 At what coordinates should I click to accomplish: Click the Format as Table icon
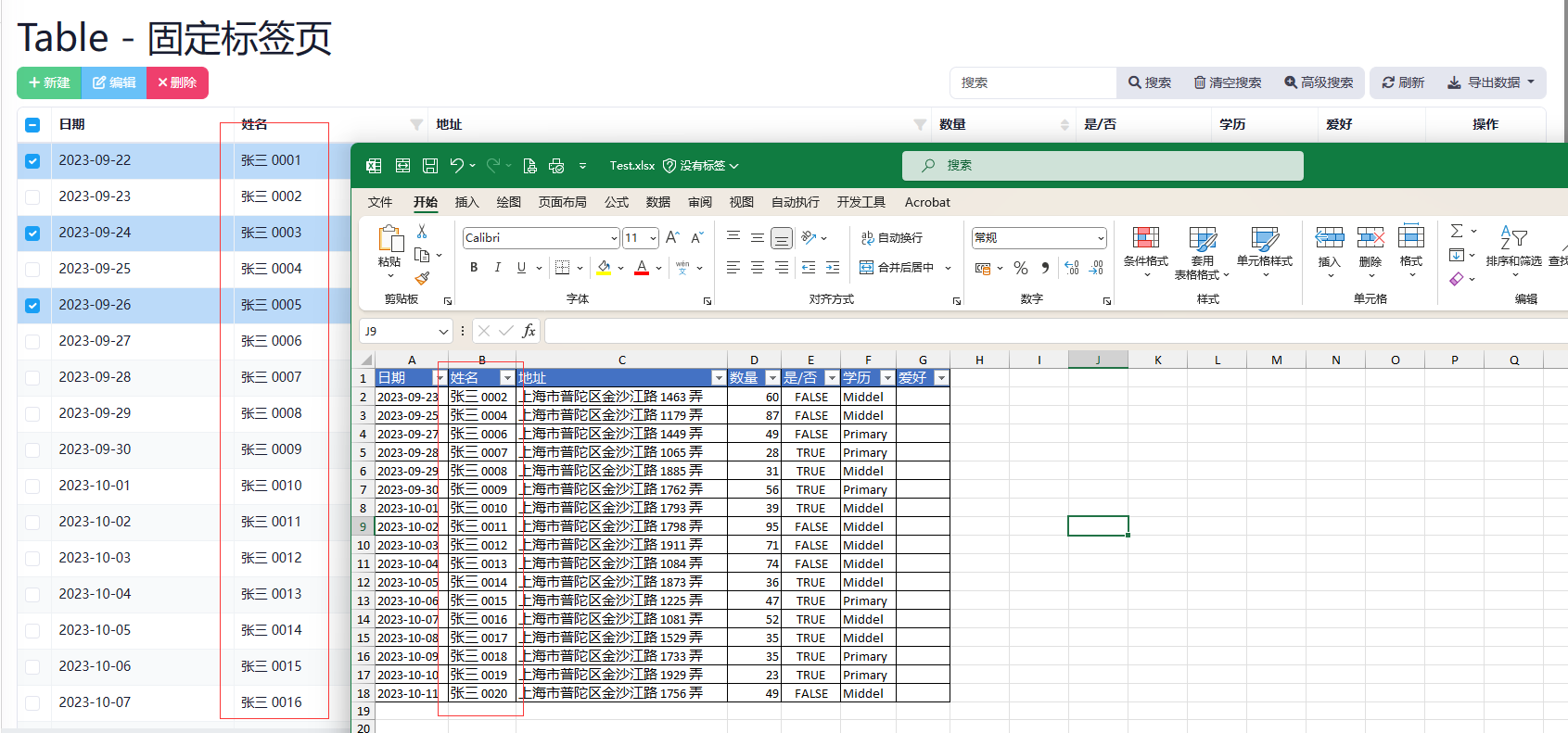point(1203,238)
